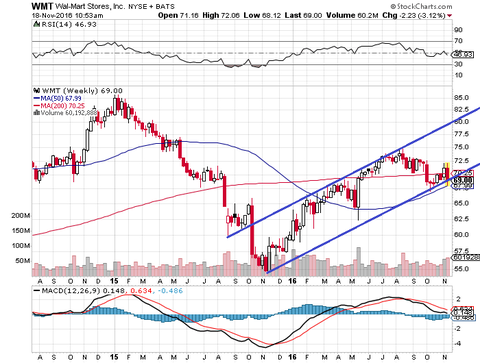Click the -4 level on the MACD axis
The image size is (480, 363).
458,344
